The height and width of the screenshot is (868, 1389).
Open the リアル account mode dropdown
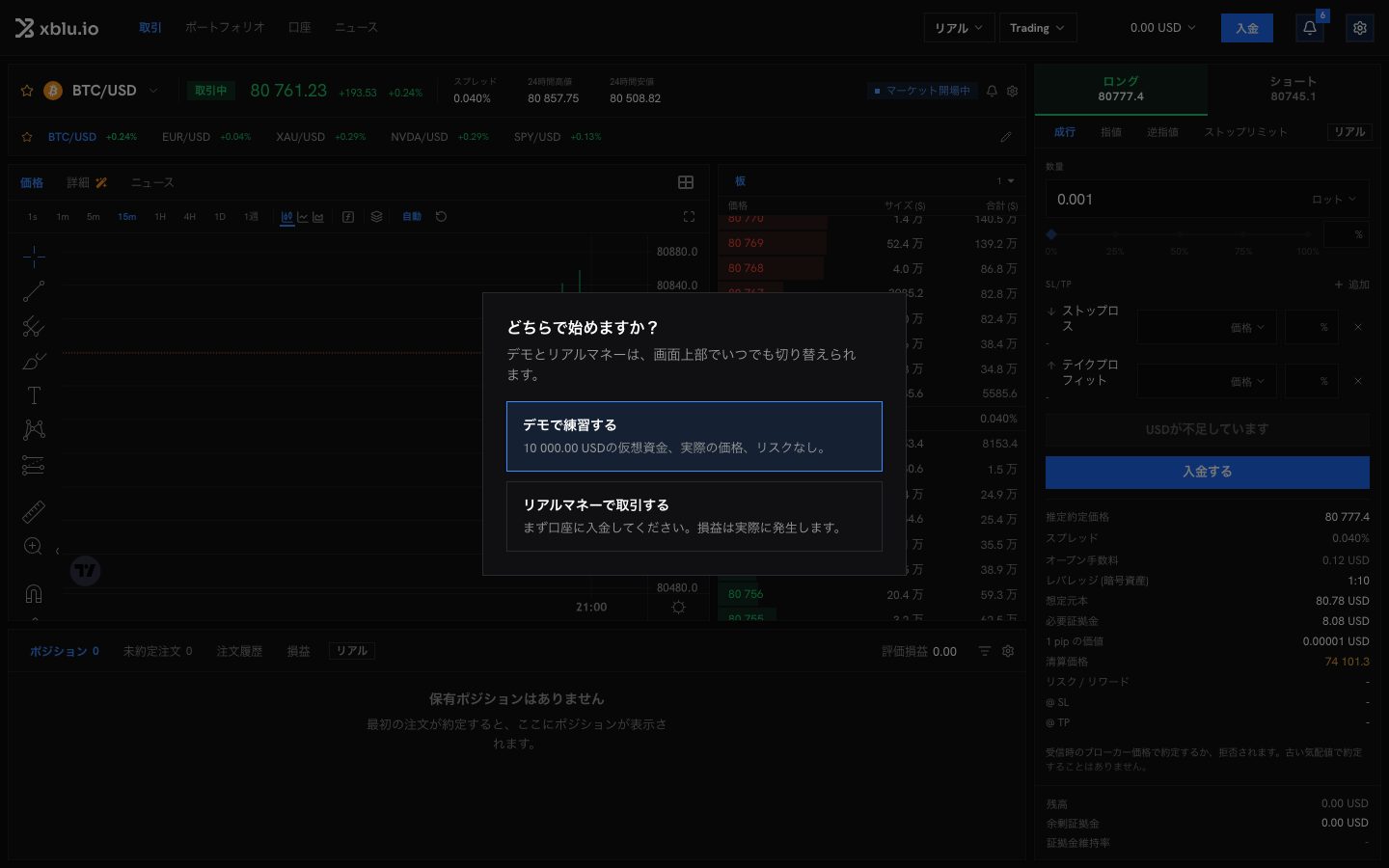[959, 28]
